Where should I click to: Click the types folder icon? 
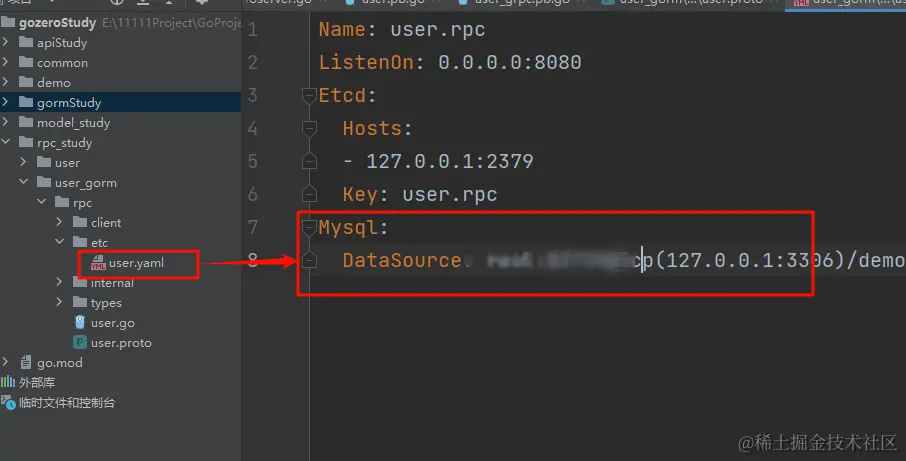pos(80,302)
